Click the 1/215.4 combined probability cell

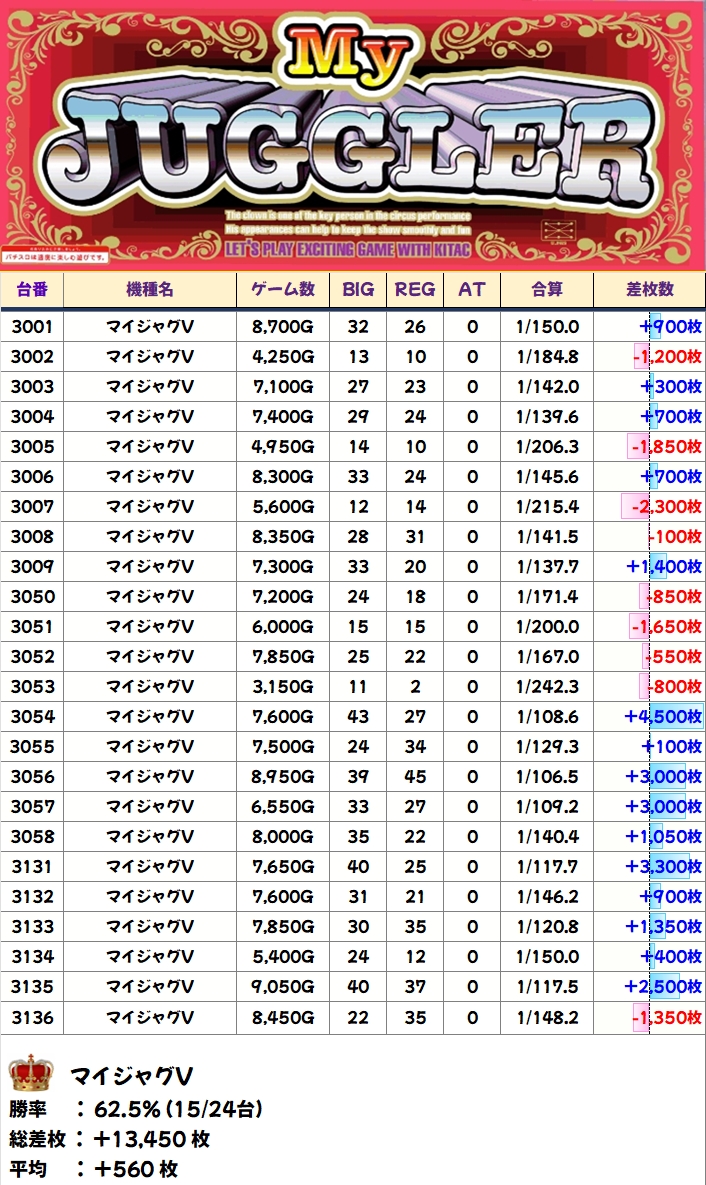click(x=547, y=507)
